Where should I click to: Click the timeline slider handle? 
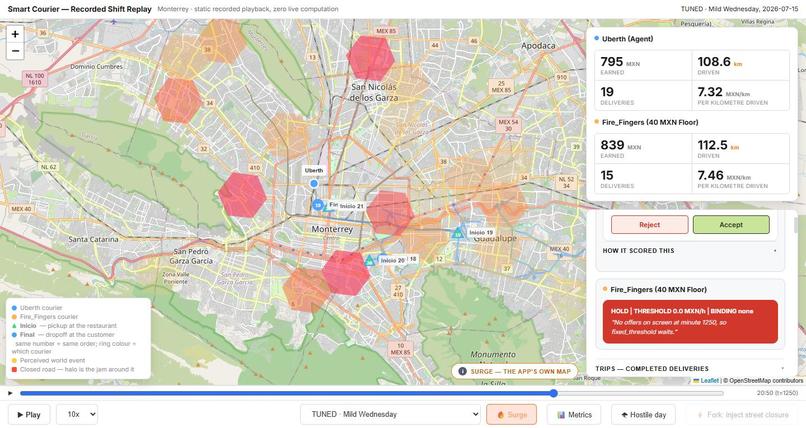(553, 393)
